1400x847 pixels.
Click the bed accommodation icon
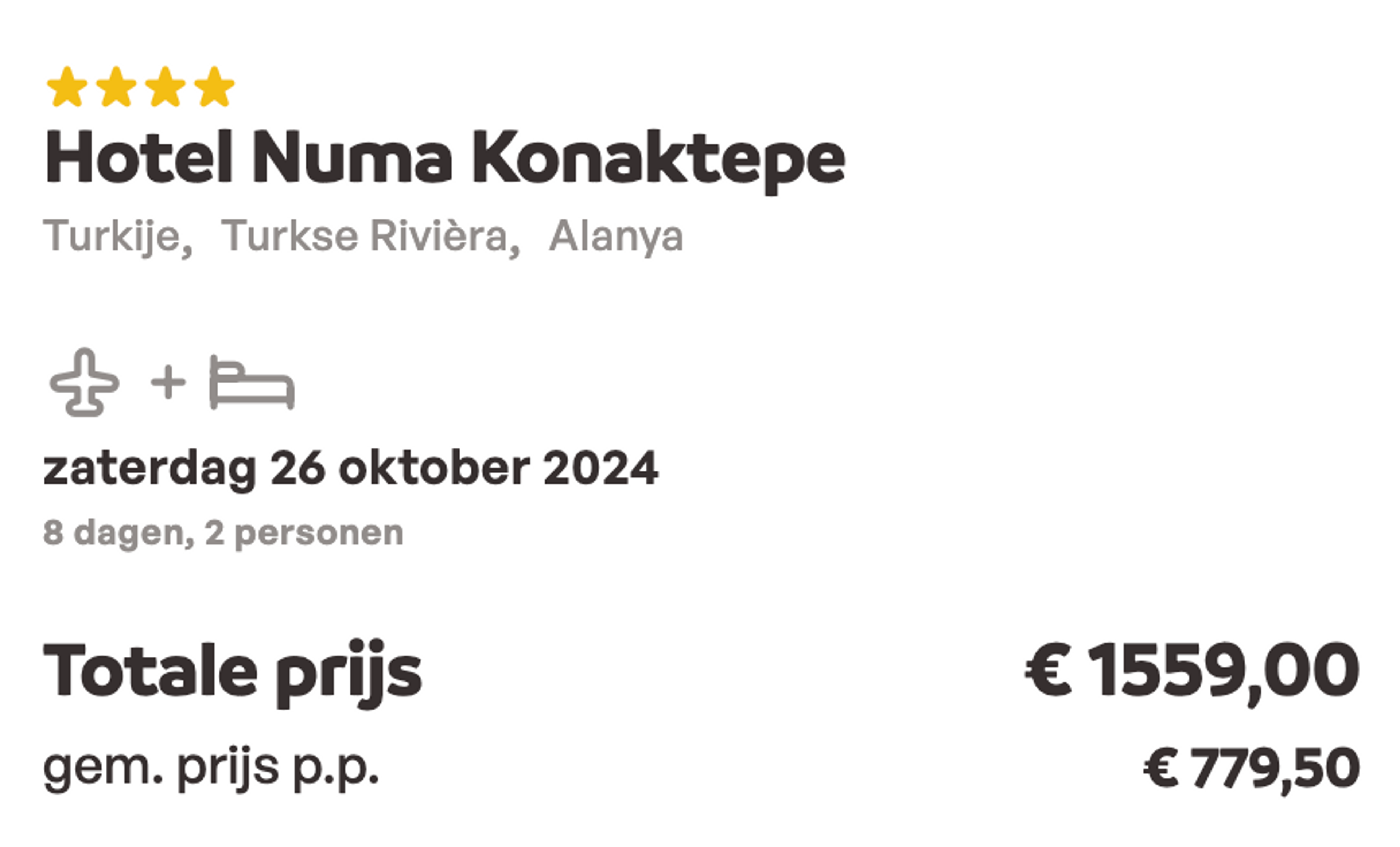tap(252, 382)
